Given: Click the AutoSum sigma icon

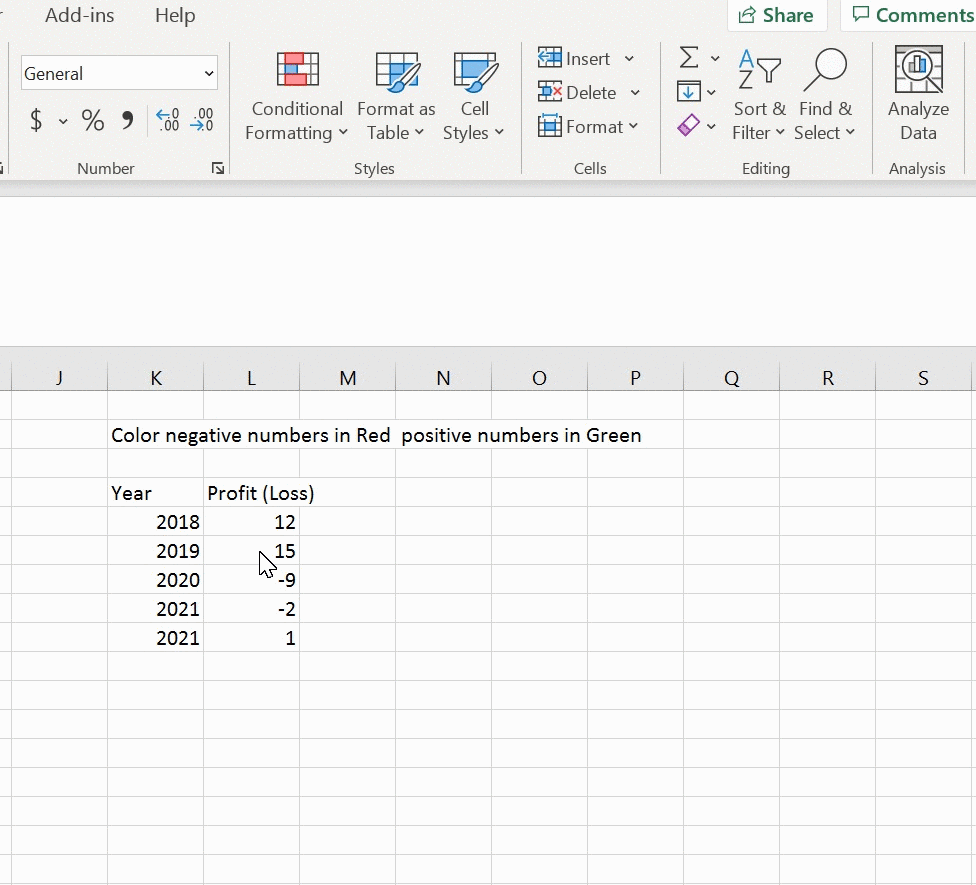Looking at the screenshot, I should pyautogui.click(x=689, y=58).
